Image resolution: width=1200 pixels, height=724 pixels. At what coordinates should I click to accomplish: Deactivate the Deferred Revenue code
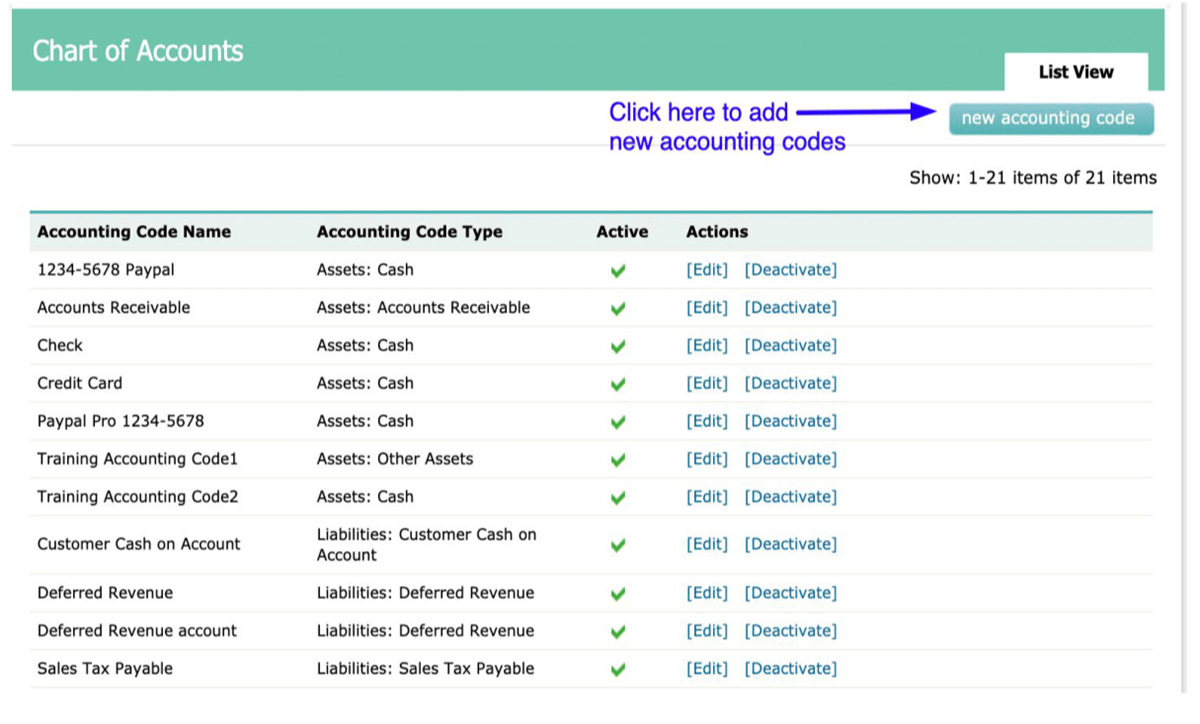(790, 593)
